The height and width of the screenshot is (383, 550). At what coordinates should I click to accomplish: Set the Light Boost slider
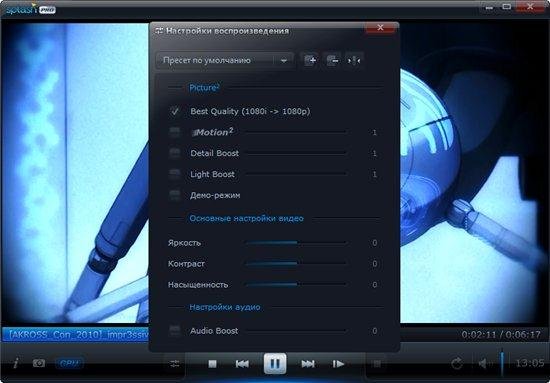click(296, 174)
